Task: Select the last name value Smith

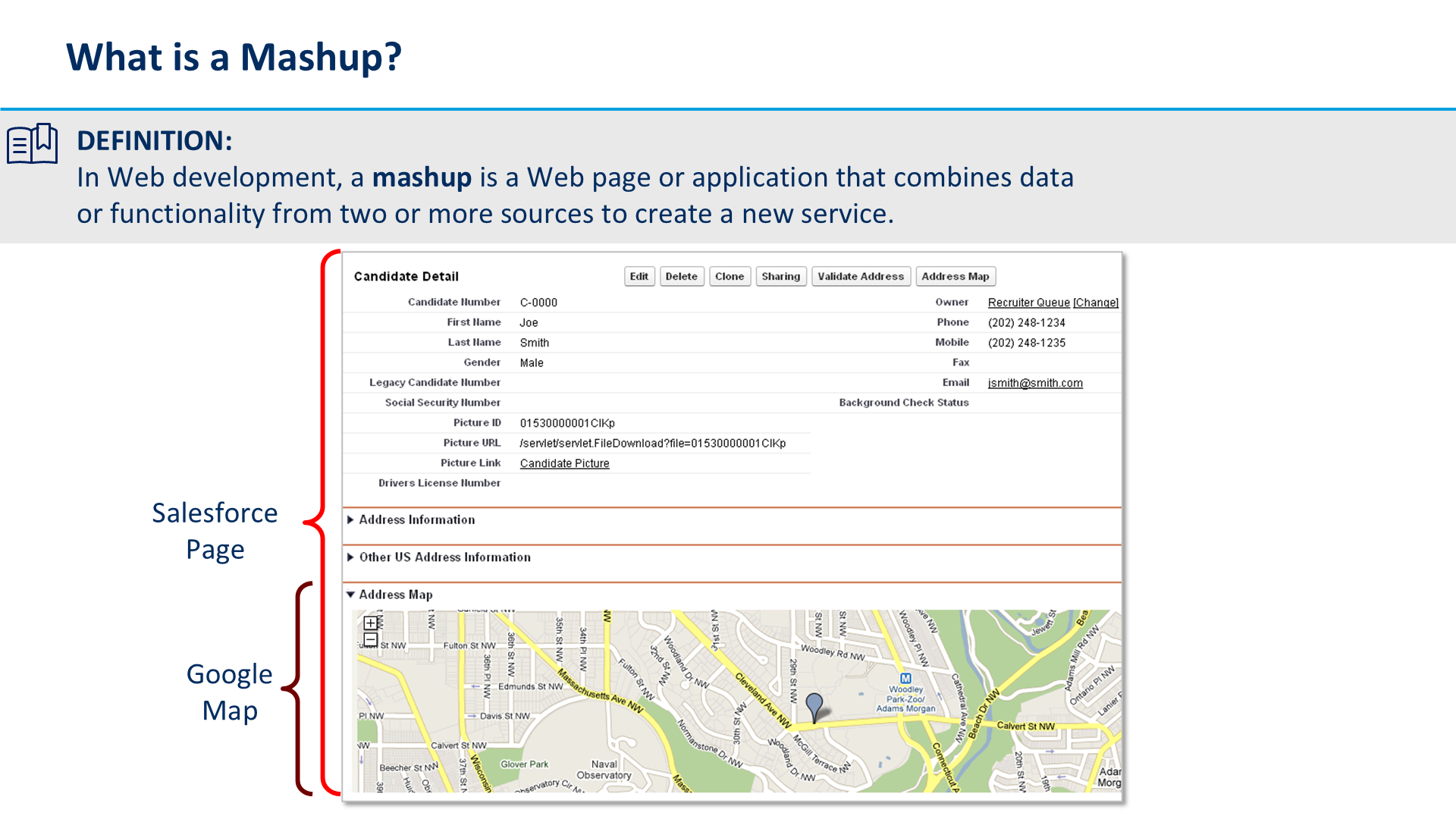Action: coord(535,343)
